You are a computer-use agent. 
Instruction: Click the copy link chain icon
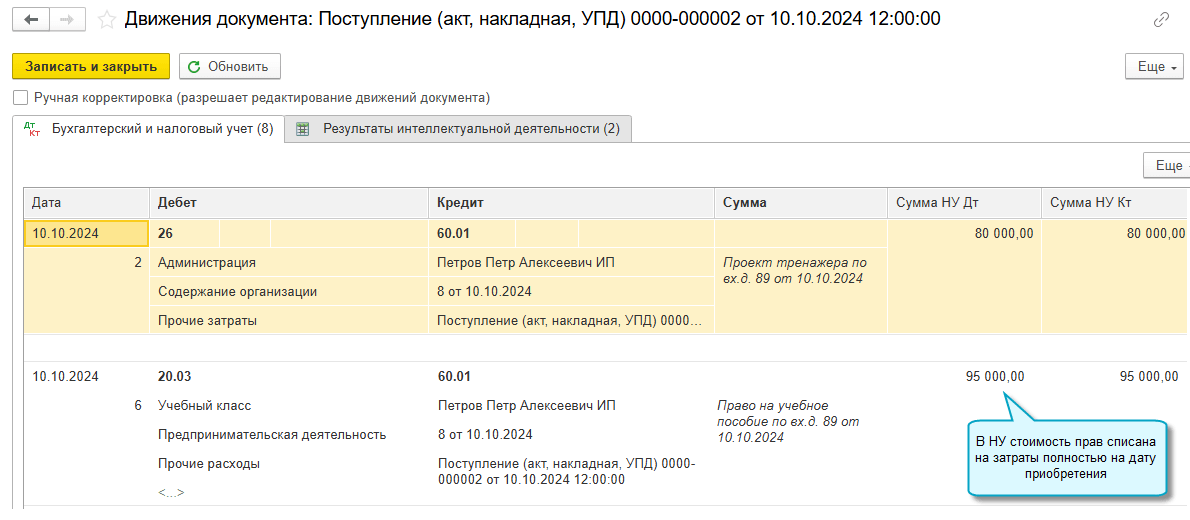tap(1161, 20)
